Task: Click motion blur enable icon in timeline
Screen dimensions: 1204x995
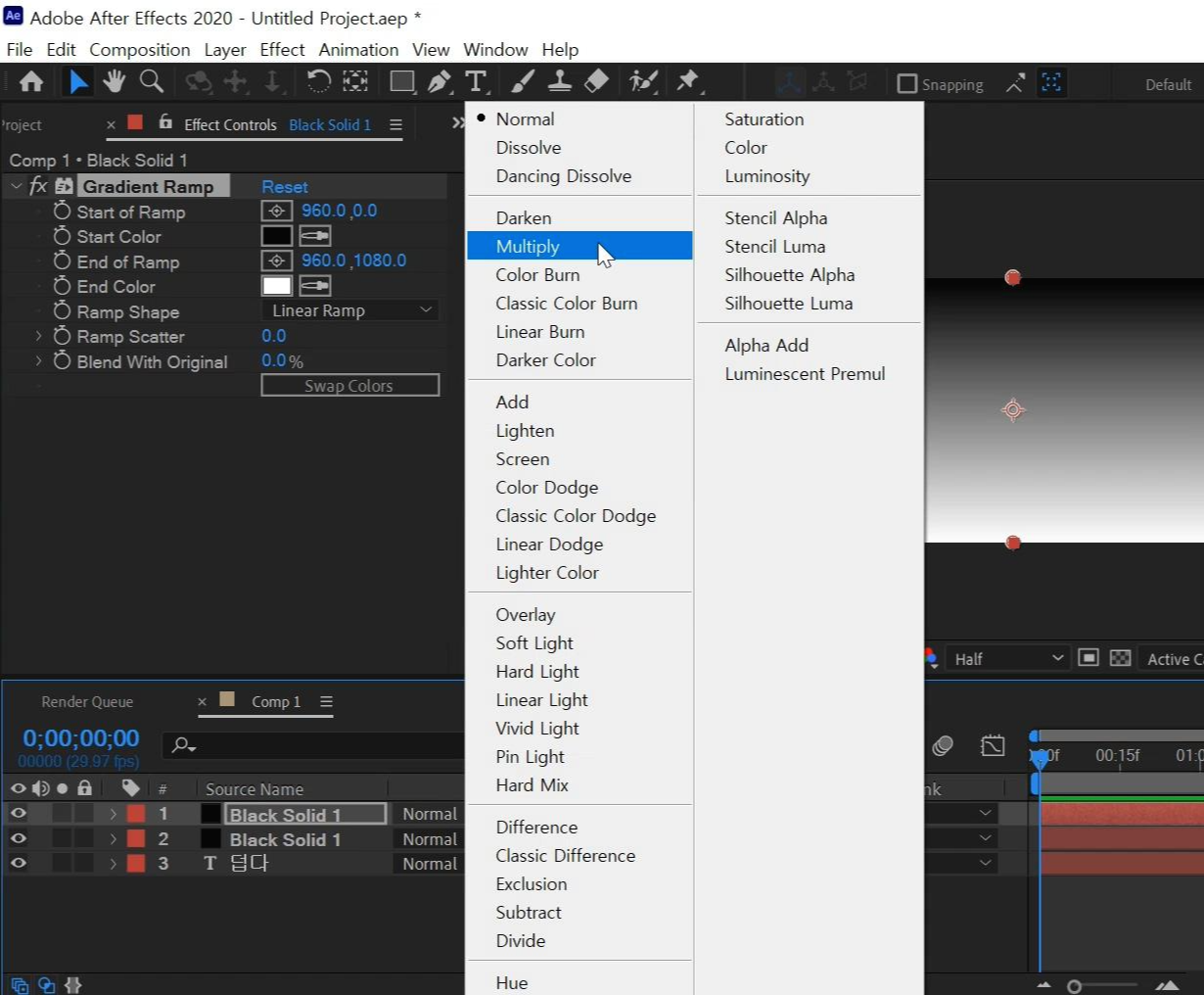Action: [943, 746]
